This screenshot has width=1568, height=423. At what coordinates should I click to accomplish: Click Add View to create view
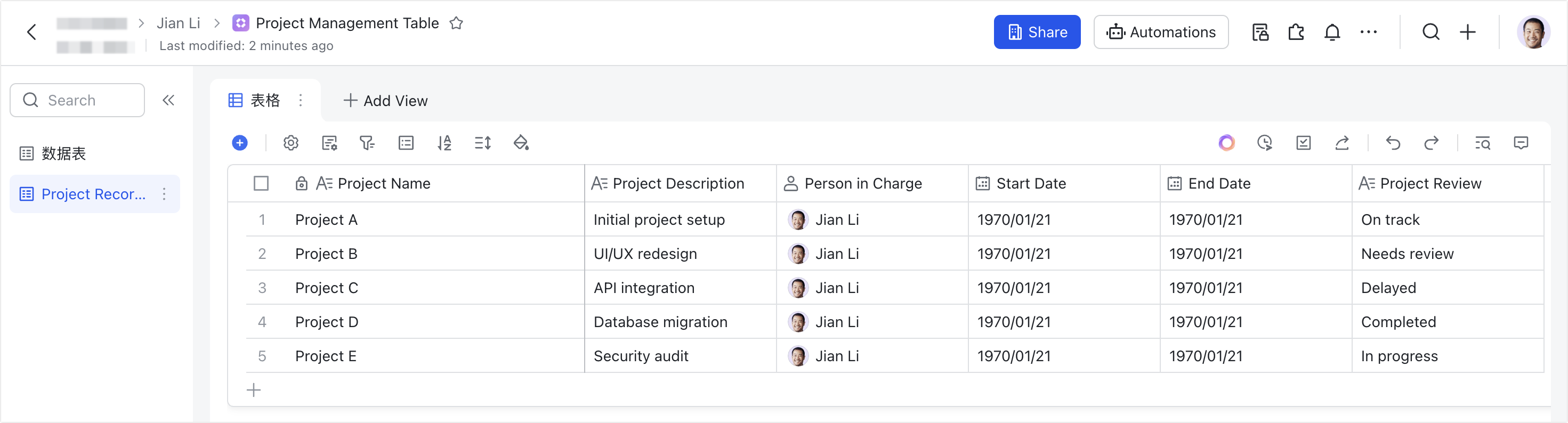[386, 101]
